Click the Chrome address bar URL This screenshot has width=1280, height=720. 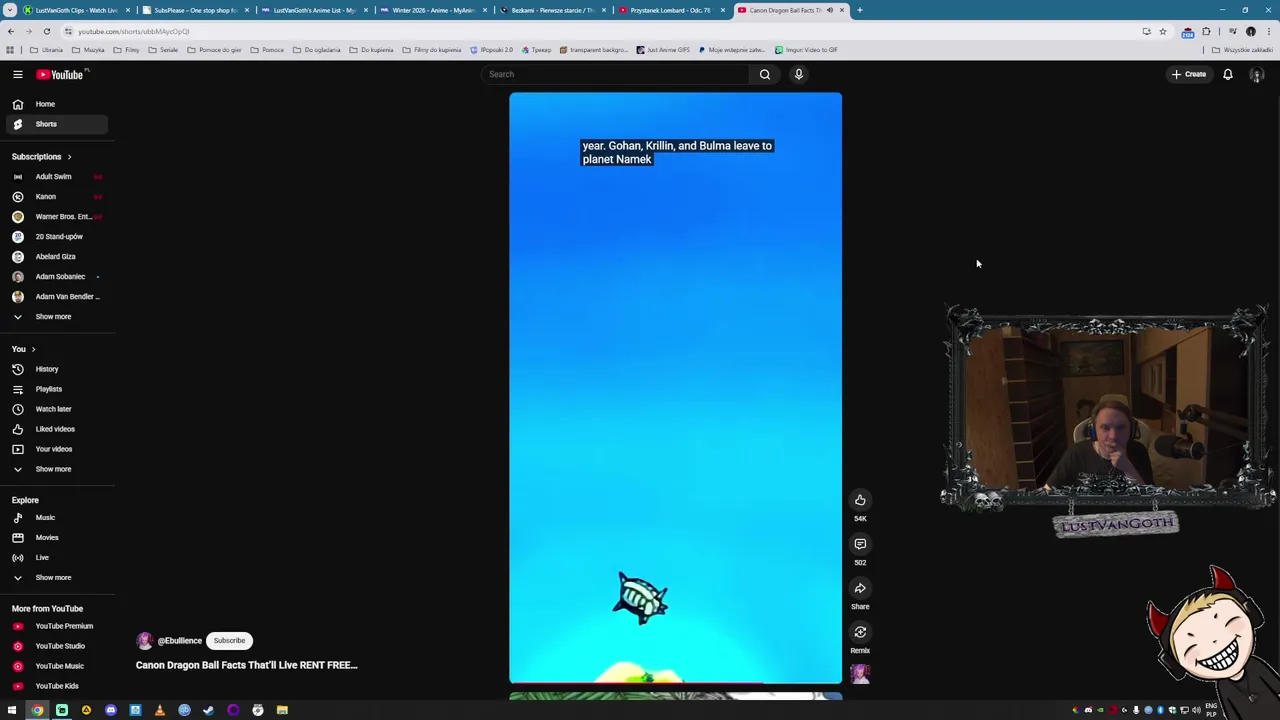134,31
